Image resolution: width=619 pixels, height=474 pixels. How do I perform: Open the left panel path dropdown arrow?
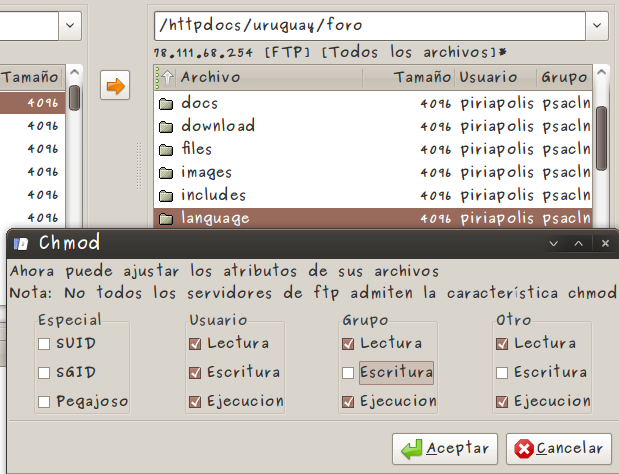click(70, 26)
